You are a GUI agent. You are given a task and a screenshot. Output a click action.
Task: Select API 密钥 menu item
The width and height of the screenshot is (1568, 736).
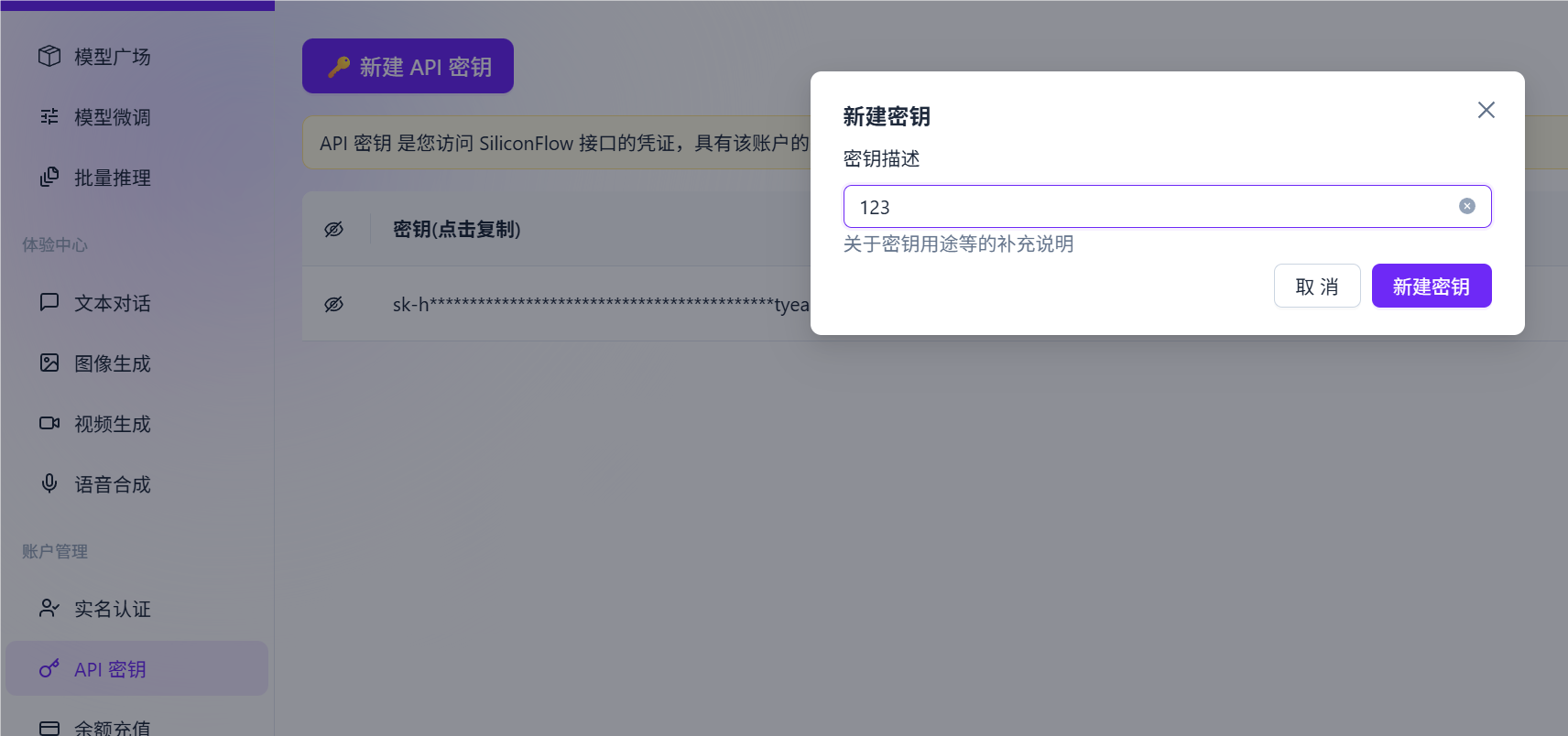136,668
